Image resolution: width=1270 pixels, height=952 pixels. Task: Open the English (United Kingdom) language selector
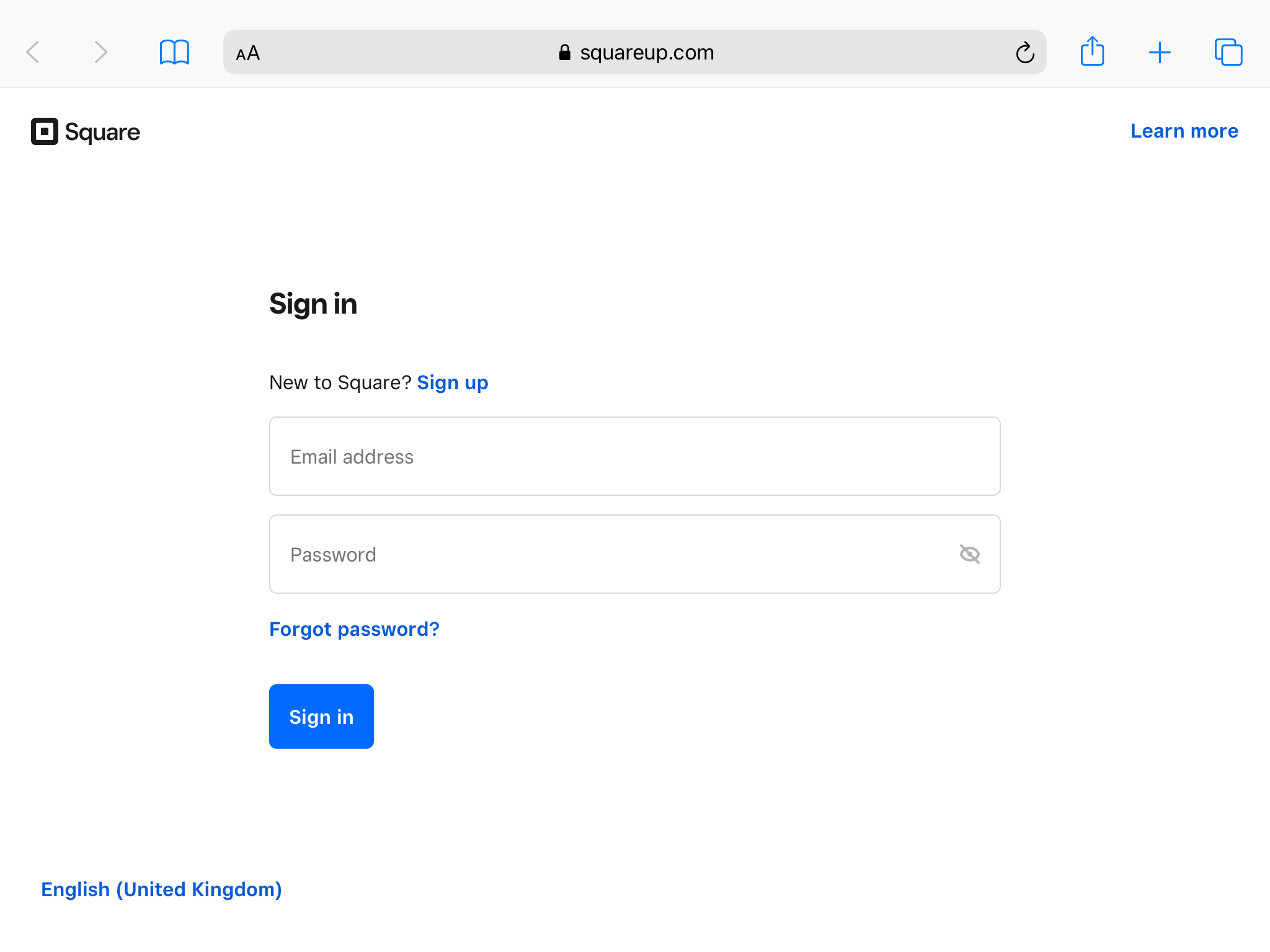pyautogui.click(x=161, y=889)
